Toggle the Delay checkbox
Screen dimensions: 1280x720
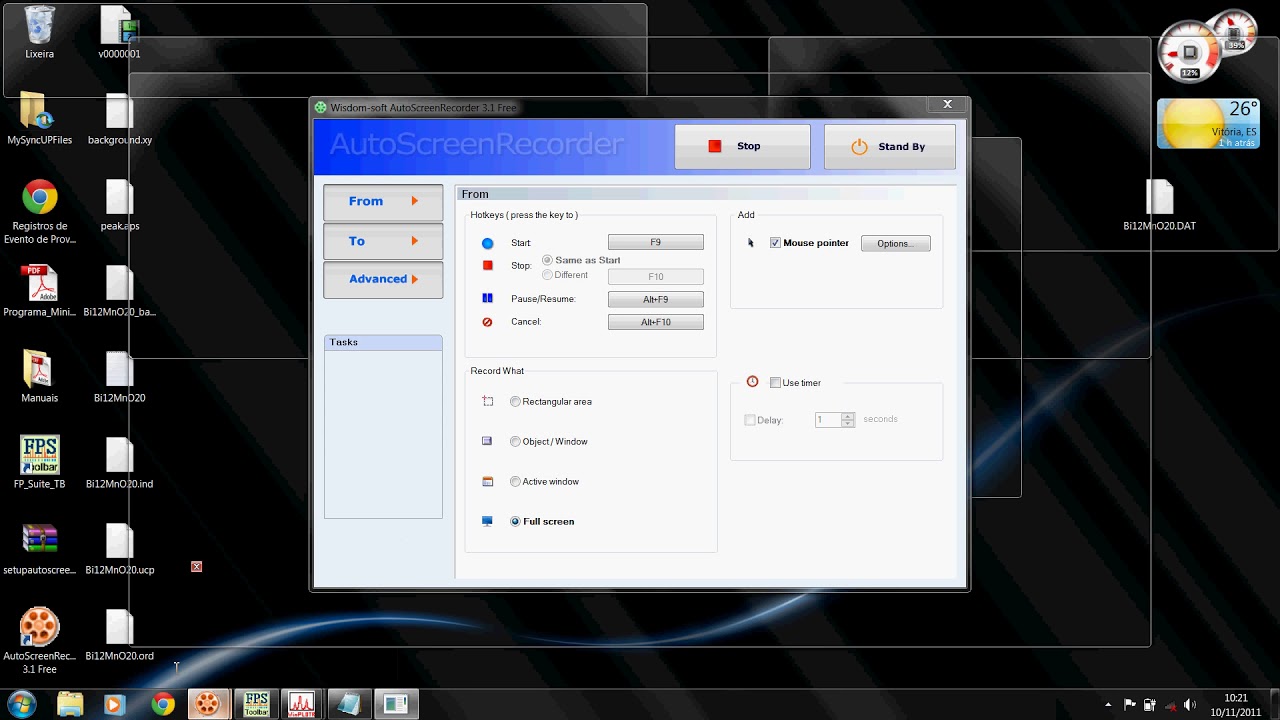[x=750, y=420]
